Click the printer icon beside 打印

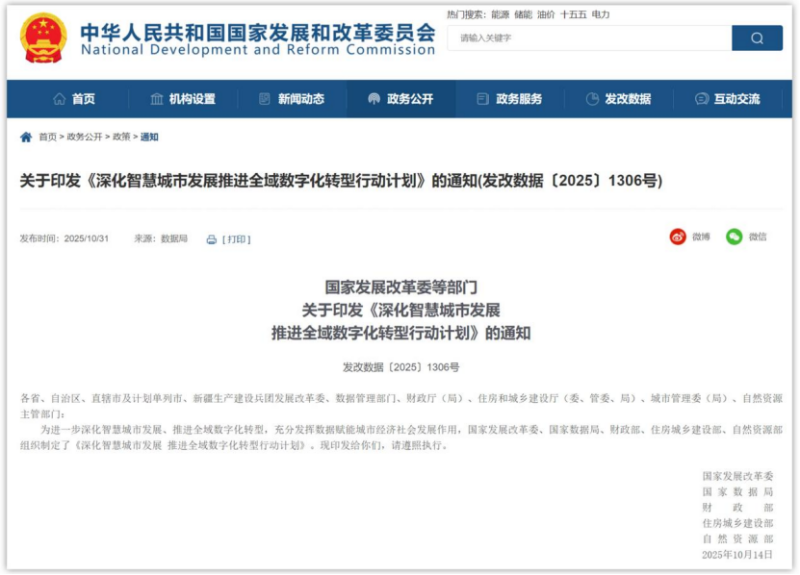pos(211,240)
